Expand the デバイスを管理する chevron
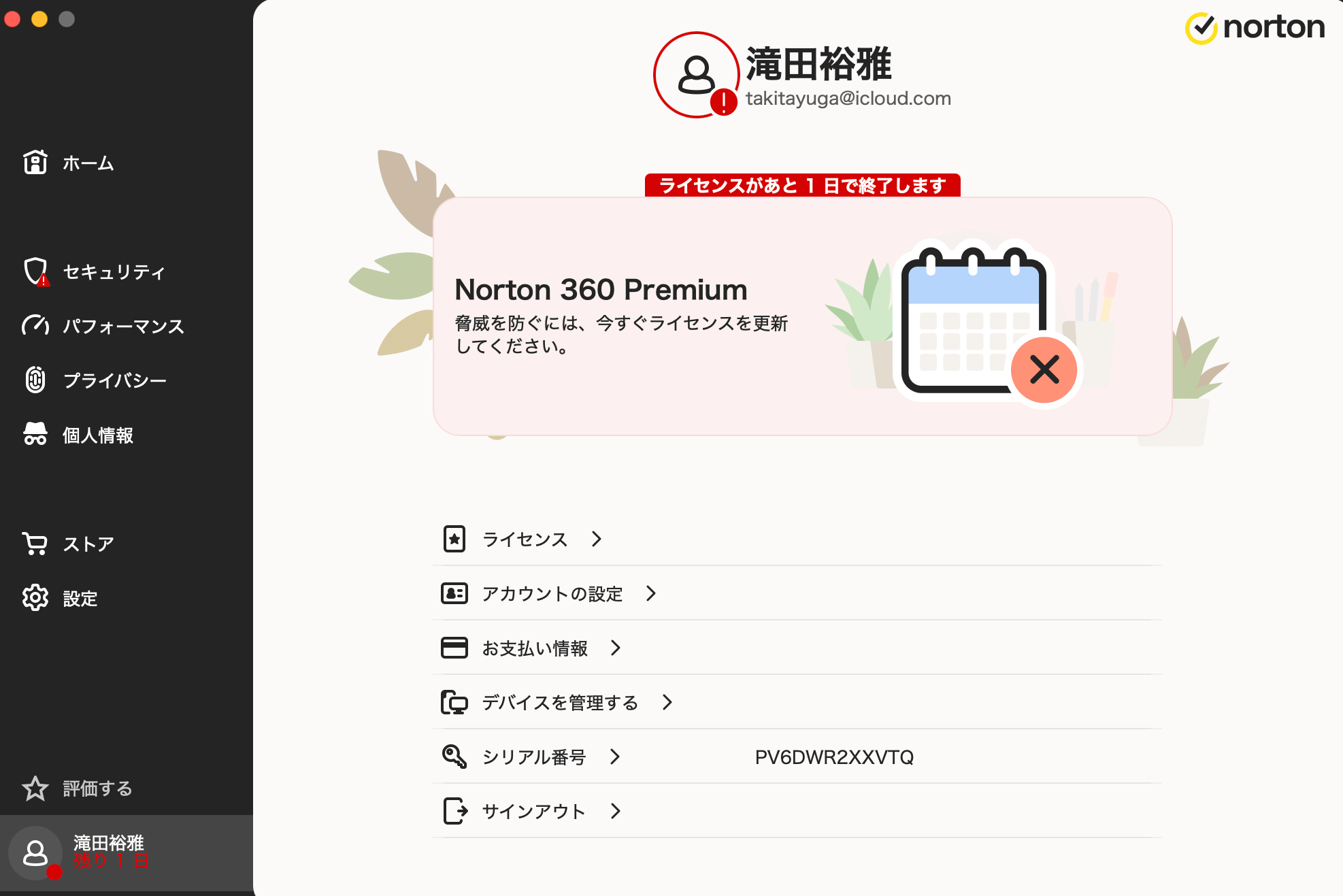Image resolution: width=1343 pixels, height=896 pixels. pyautogui.click(x=667, y=702)
